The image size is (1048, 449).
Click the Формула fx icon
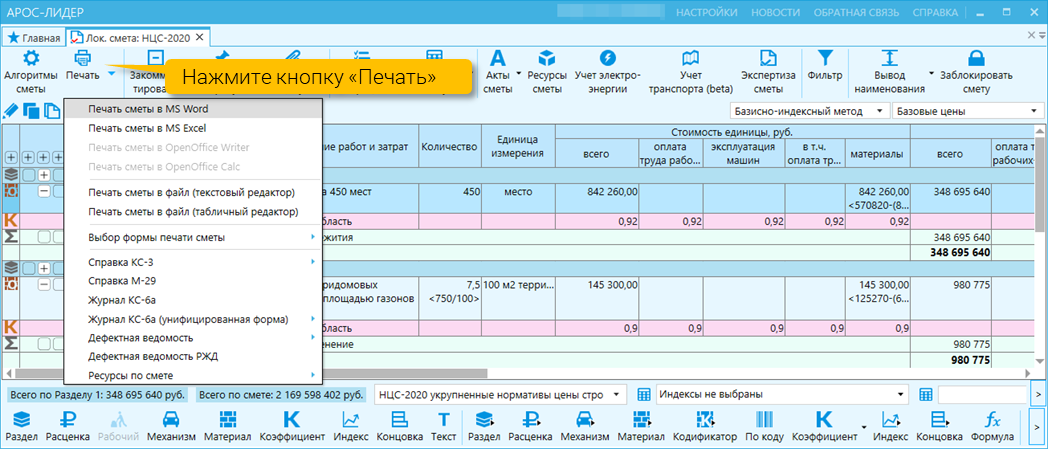[x=993, y=420]
